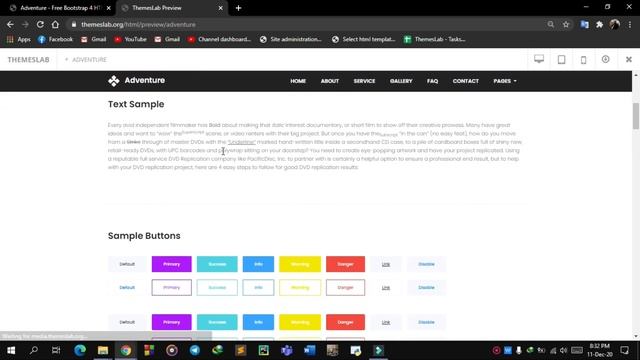Open the Facebook bookmark

[x=55, y=39]
